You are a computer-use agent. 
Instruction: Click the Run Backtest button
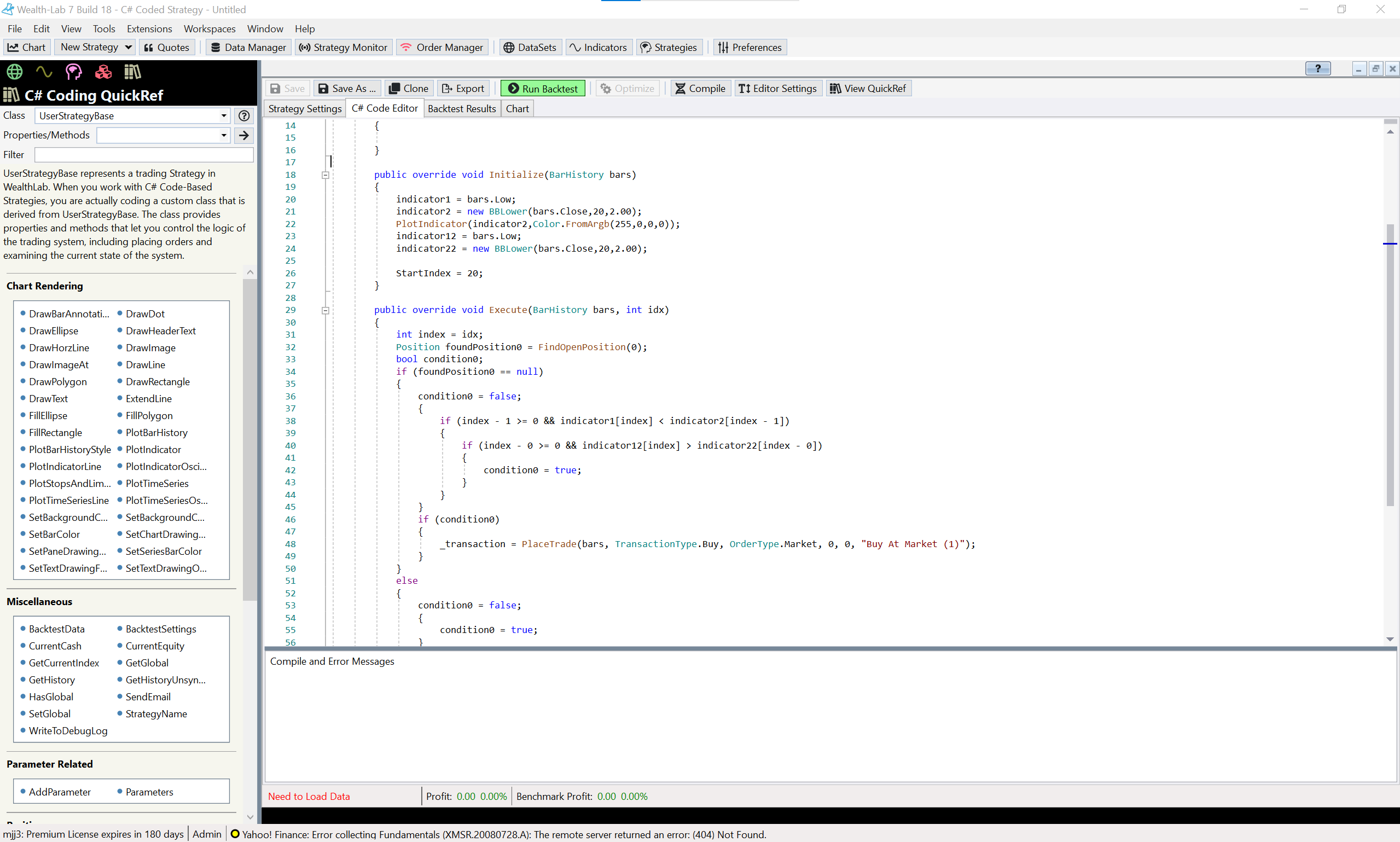point(542,89)
